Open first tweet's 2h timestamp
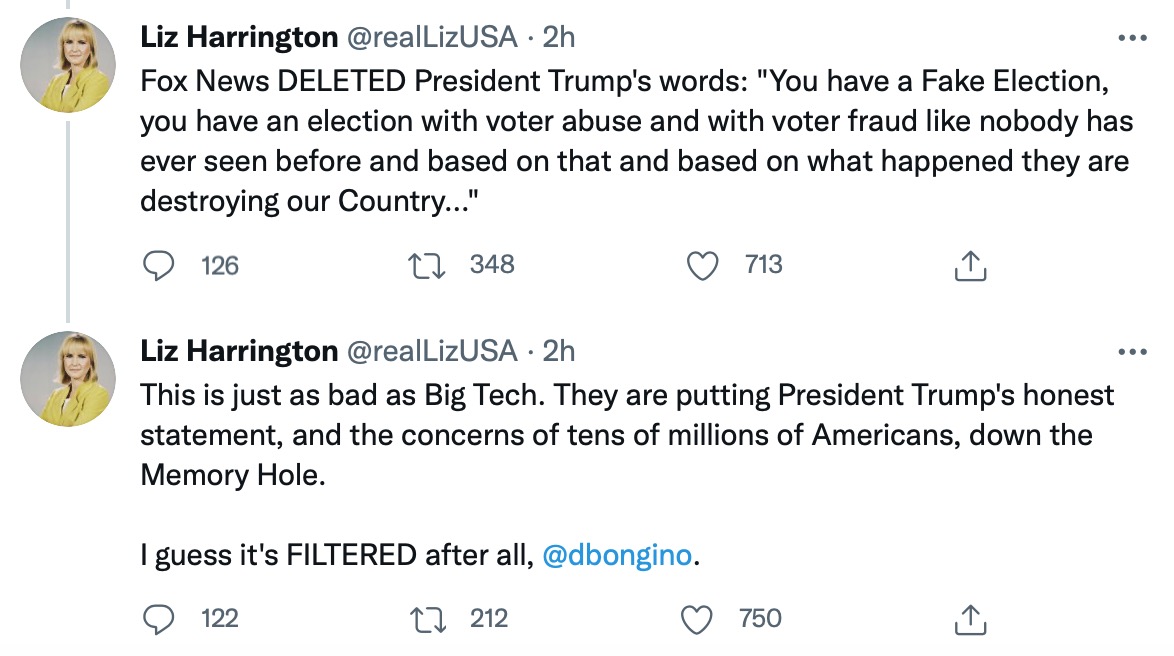Screen dimensions: 1174x656 click(x=559, y=38)
